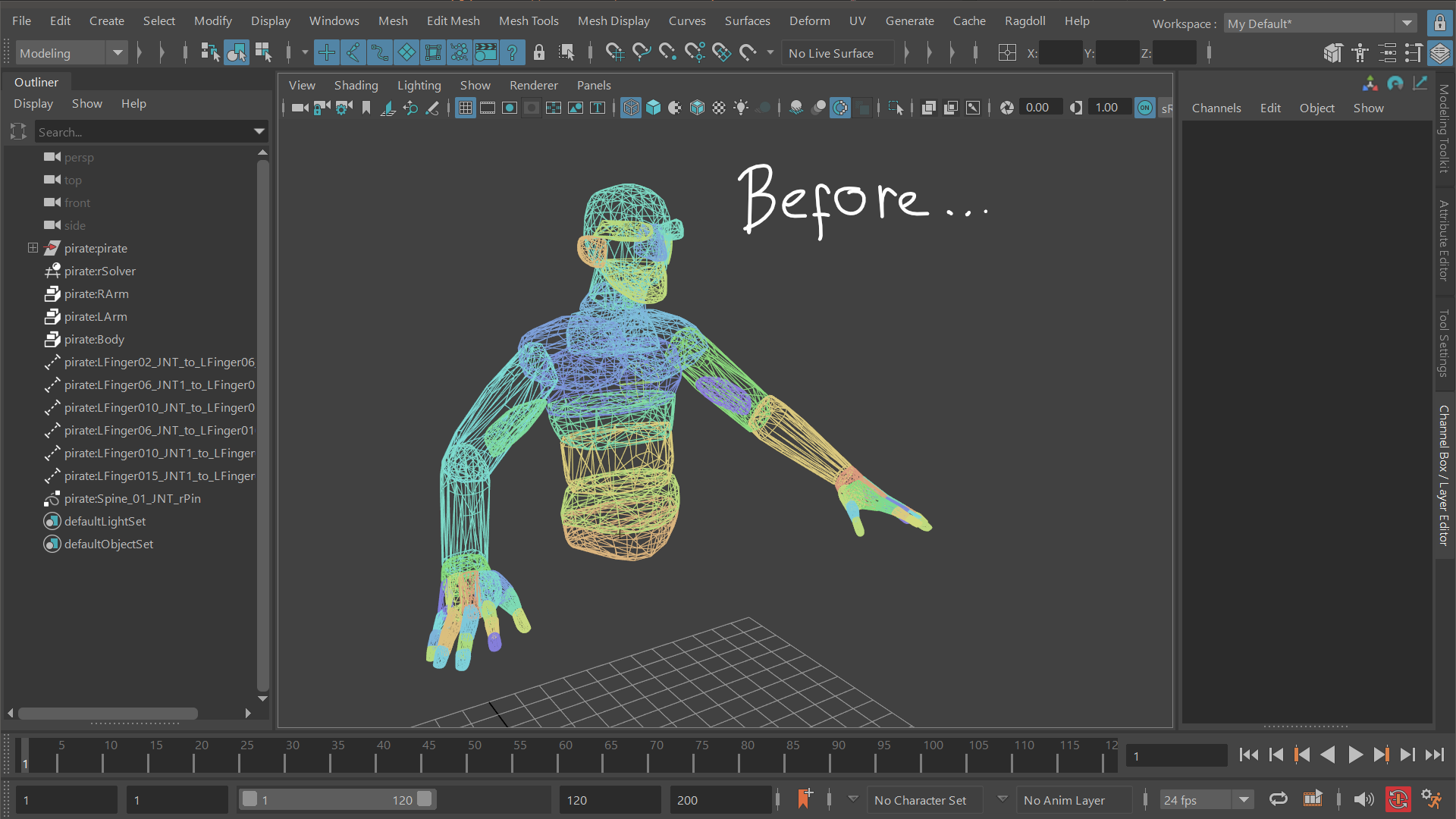Click smooth shade all cube icon
Image resolution: width=1456 pixels, height=819 pixels.
653,108
